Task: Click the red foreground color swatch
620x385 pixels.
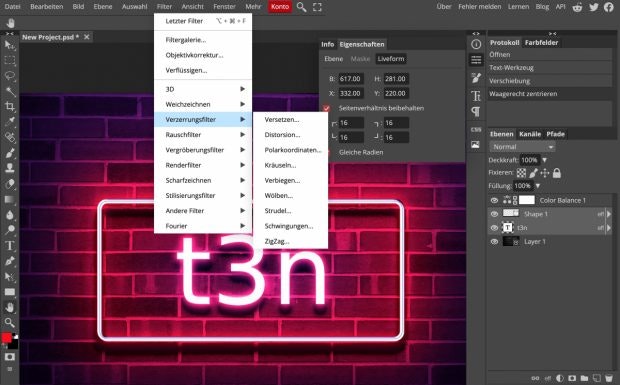Action: coord(7,338)
